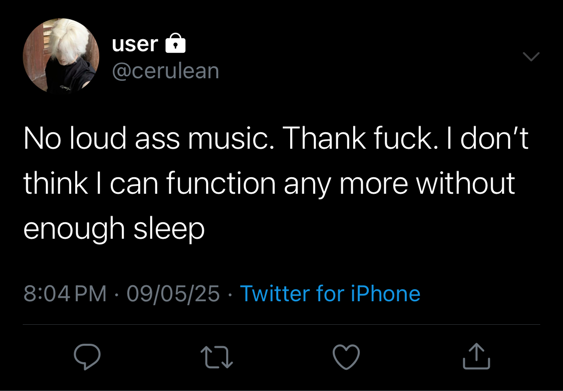The image size is (563, 391).
Task: Open the "Twitter for iPhone" source link
Action: point(330,293)
